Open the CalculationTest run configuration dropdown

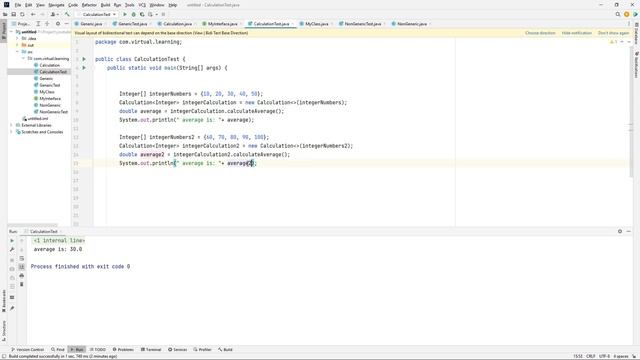(97, 14)
